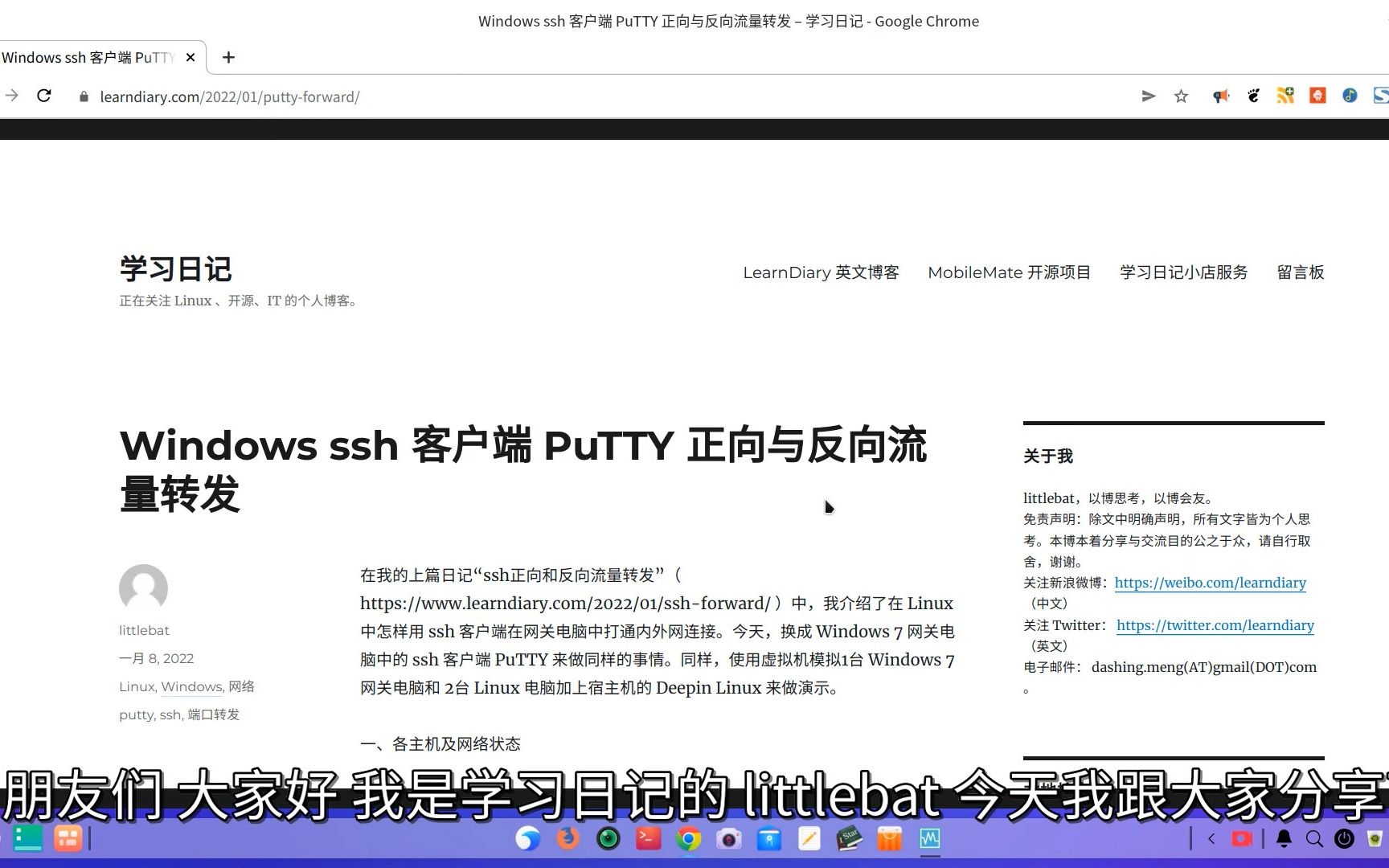
Task: Open MobileMate 开源项目 menu item
Action: [1009, 272]
